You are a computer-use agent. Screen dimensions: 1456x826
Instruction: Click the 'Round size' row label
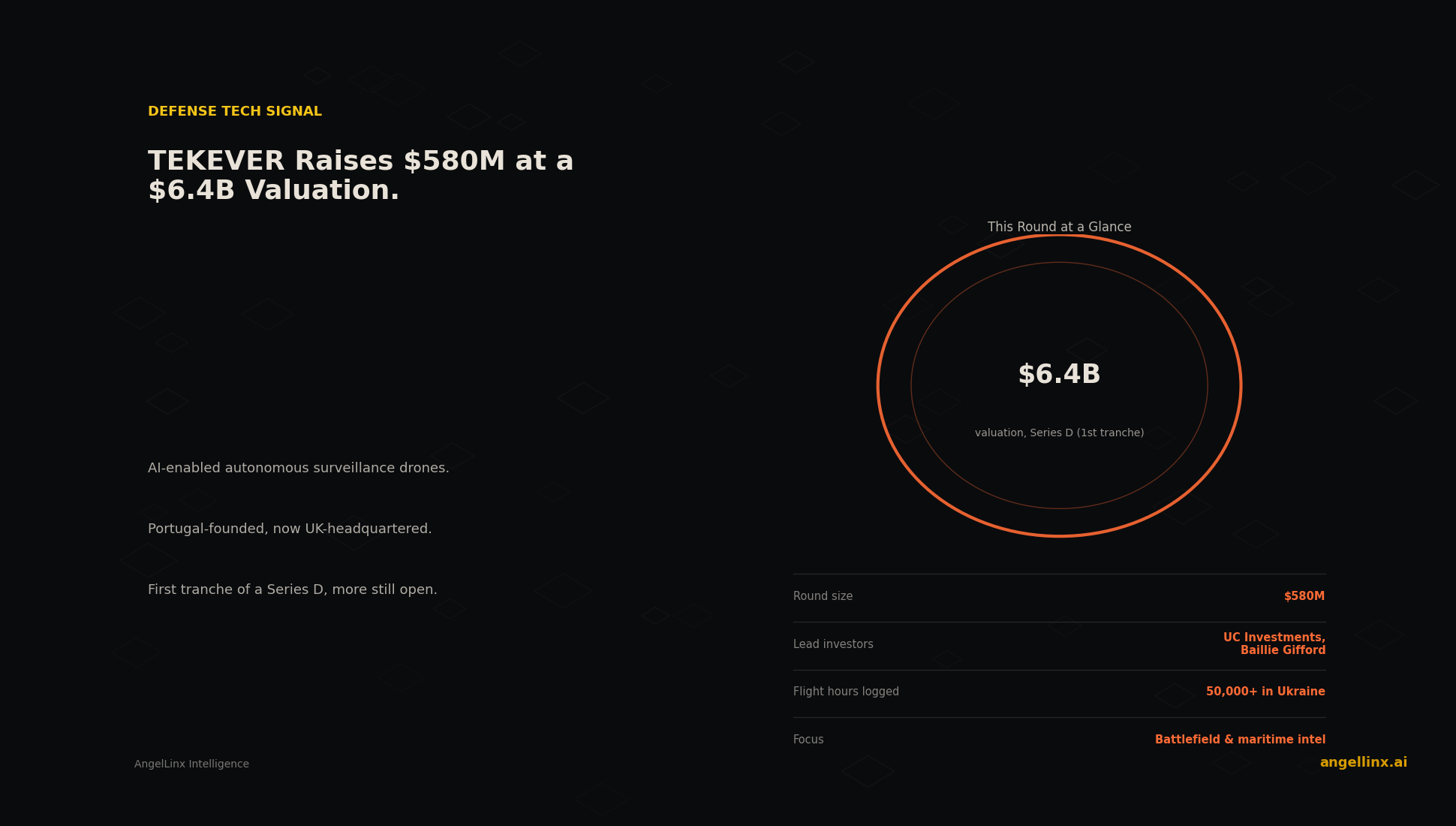coord(823,596)
